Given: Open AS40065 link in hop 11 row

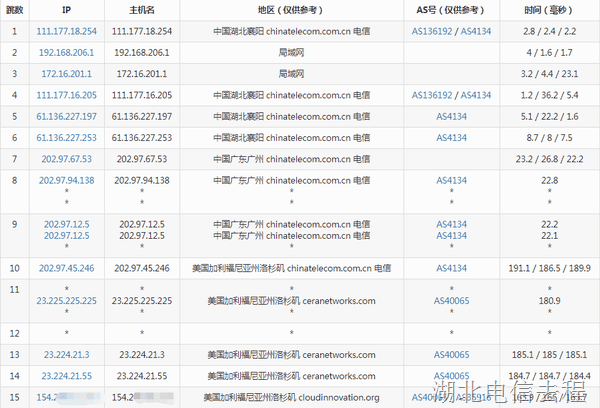Looking at the screenshot, I should click(x=452, y=301).
